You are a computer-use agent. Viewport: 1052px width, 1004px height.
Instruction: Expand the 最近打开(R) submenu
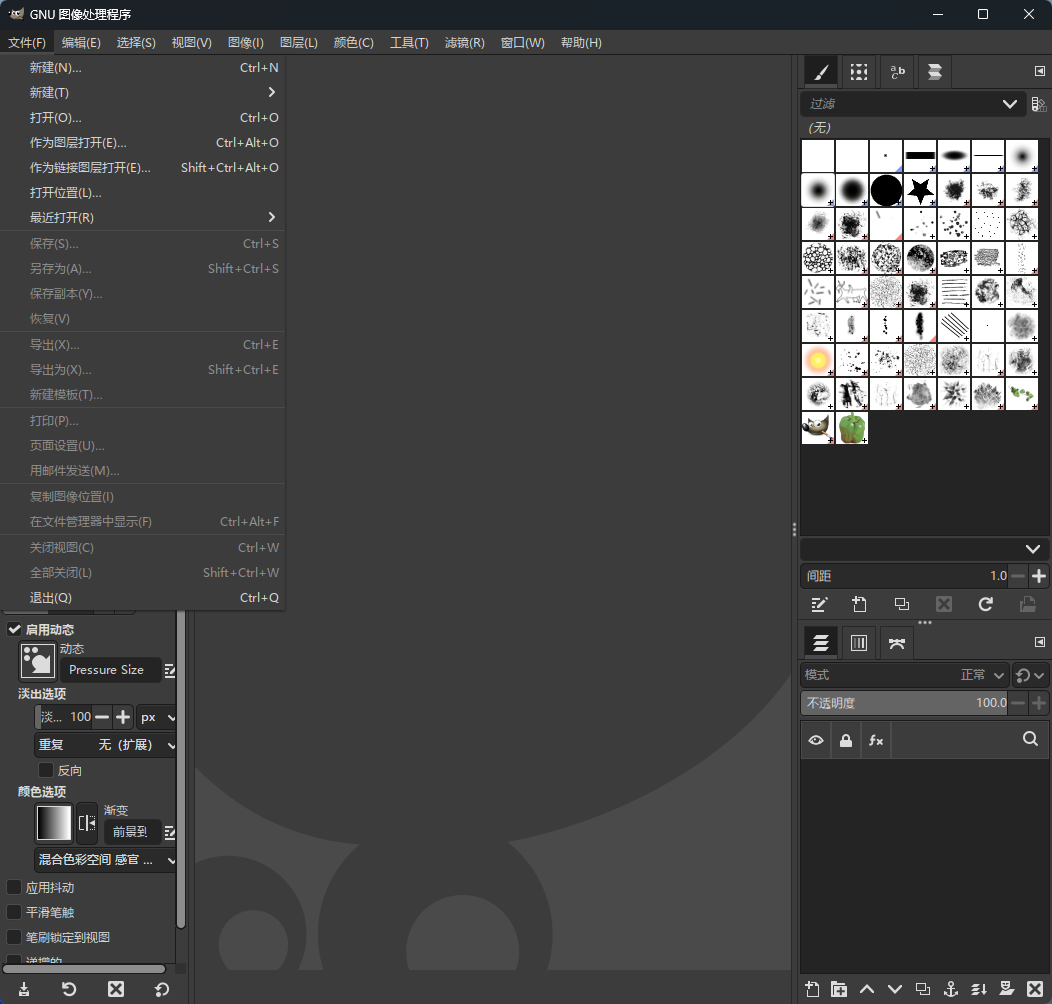(x=143, y=217)
